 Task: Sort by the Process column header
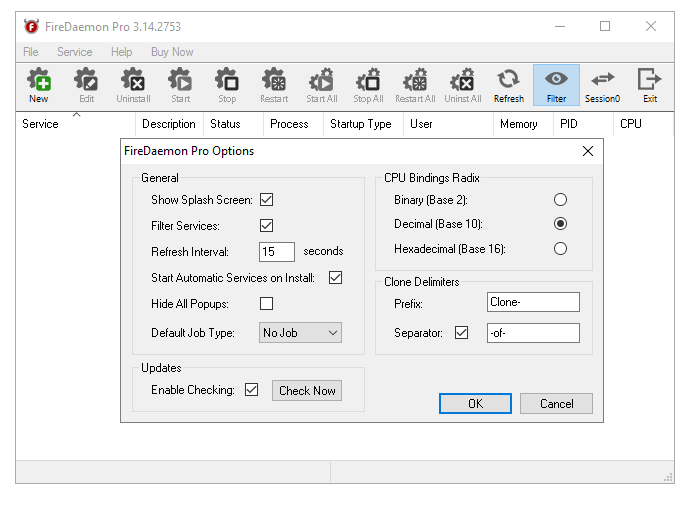pyautogui.click(x=293, y=124)
